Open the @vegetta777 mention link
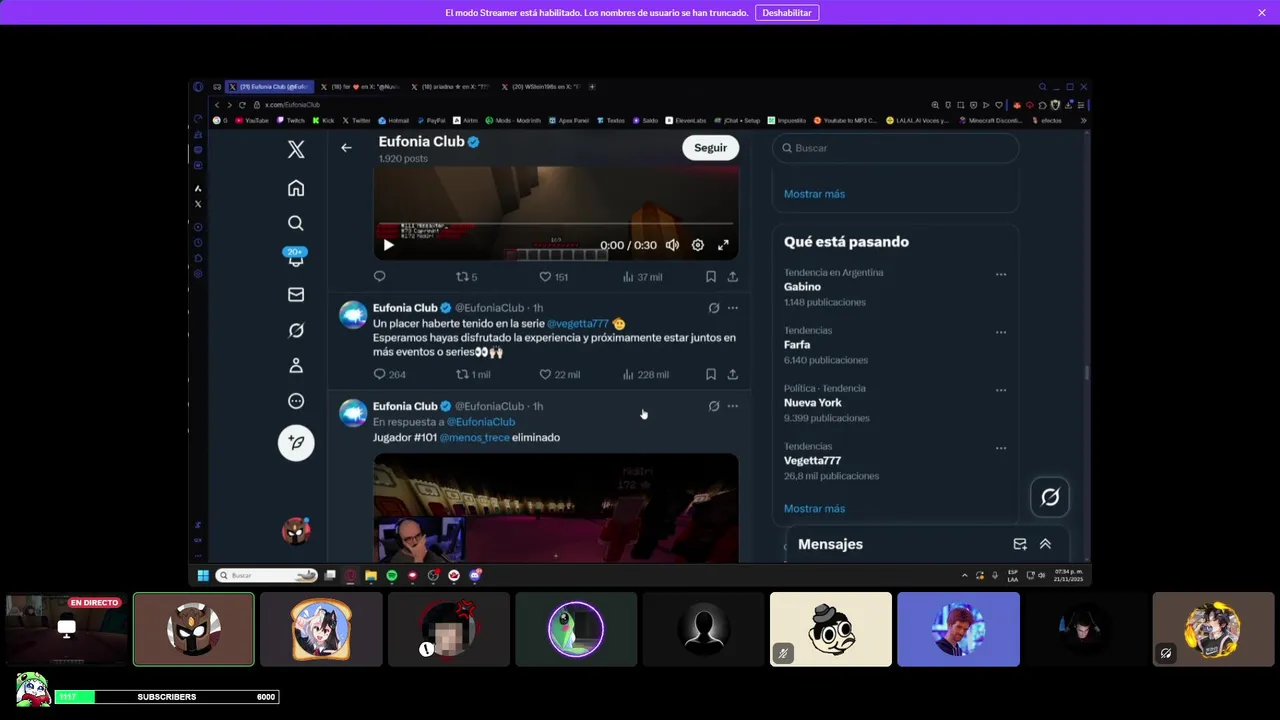 578,324
